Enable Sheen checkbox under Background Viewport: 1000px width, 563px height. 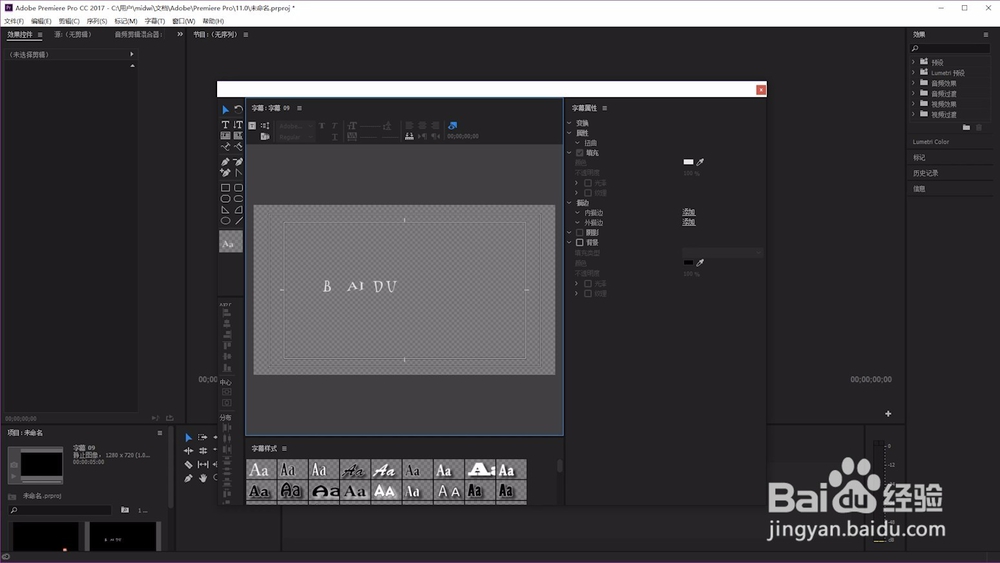[588, 284]
